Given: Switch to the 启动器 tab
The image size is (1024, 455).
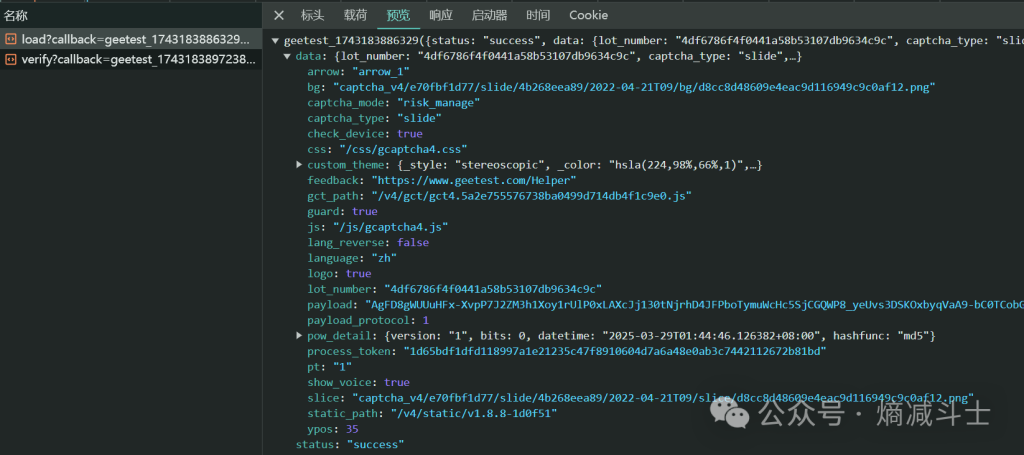Looking at the screenshot, I should [x=489, y=15].
